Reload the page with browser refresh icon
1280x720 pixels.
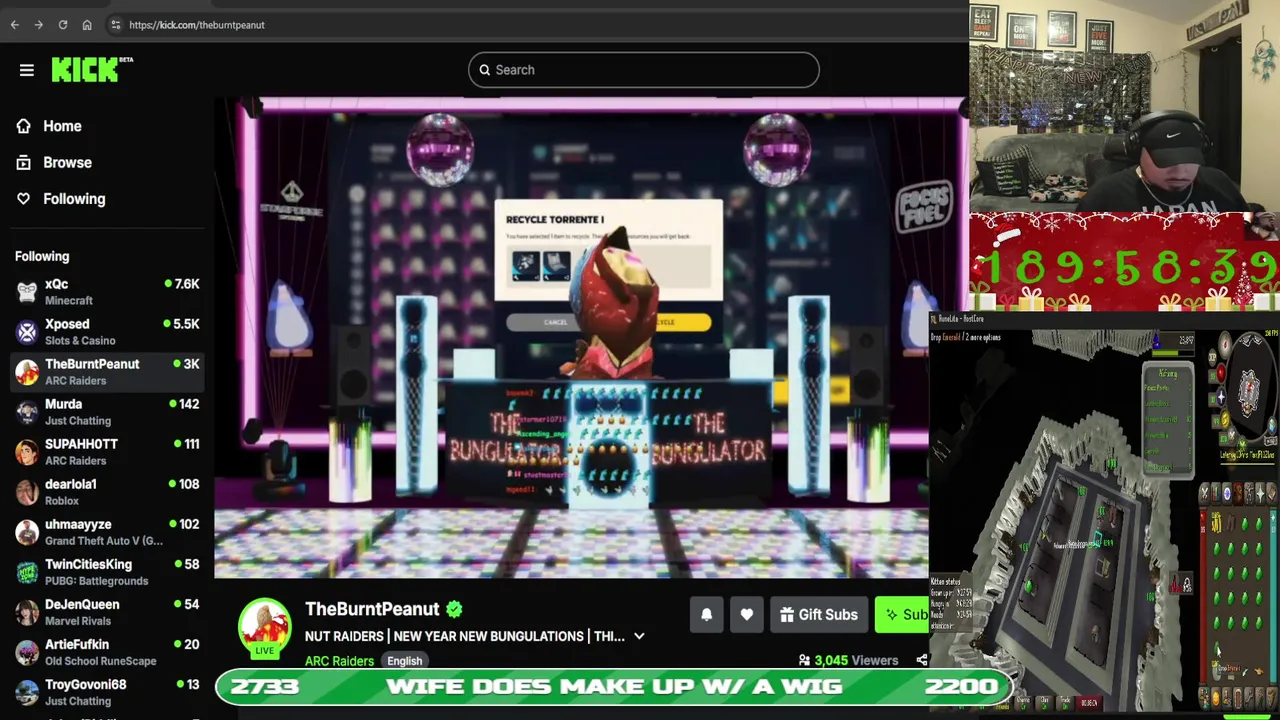tap(63, 25)
